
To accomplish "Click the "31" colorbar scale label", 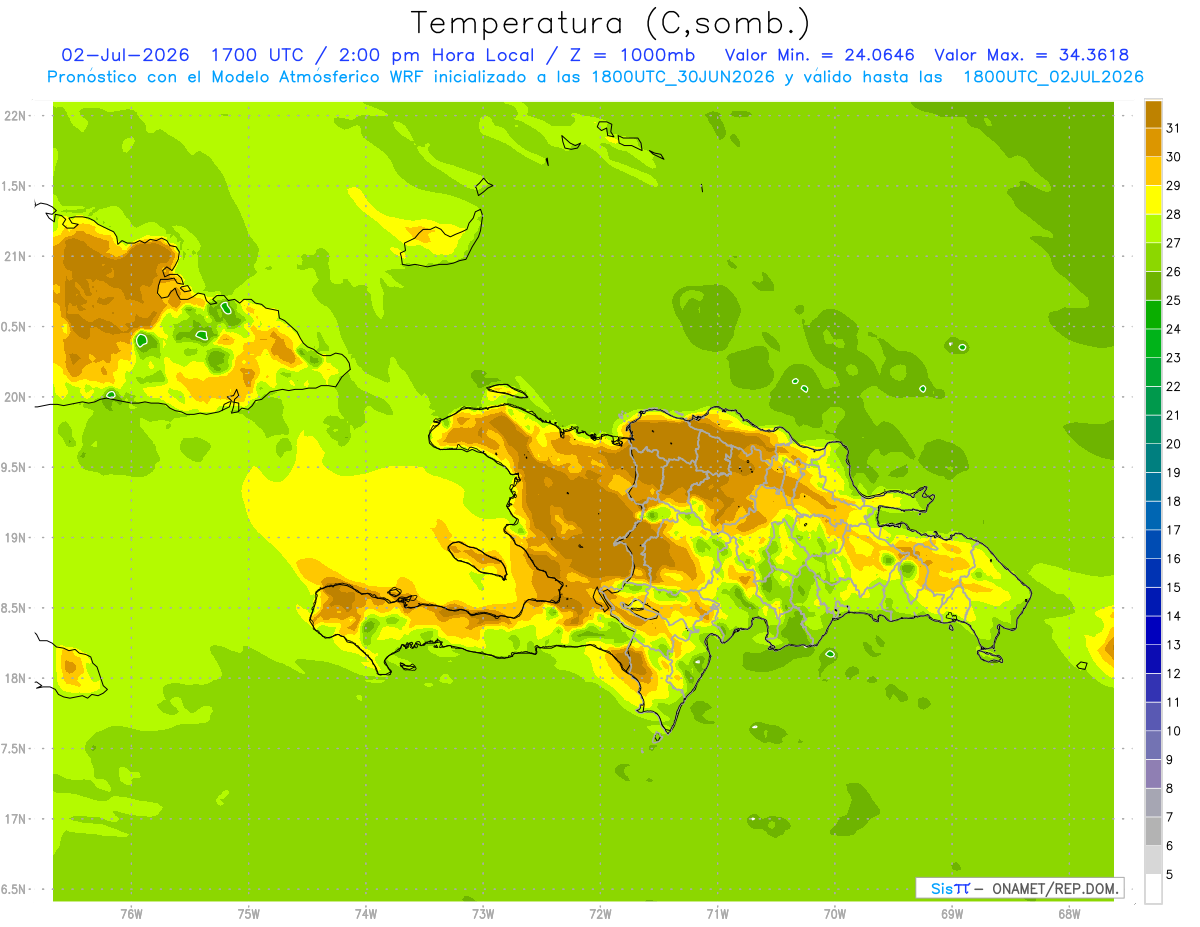I will point(1173,128).
